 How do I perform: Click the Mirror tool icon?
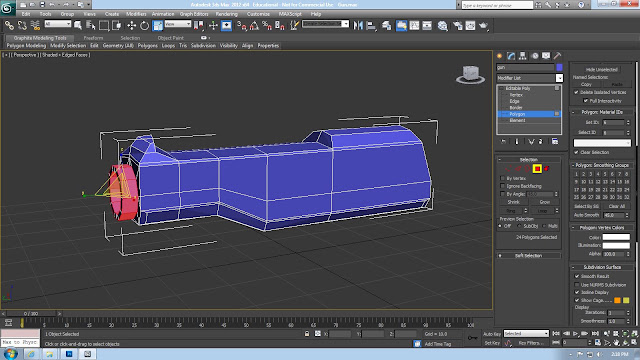[358, 26]
